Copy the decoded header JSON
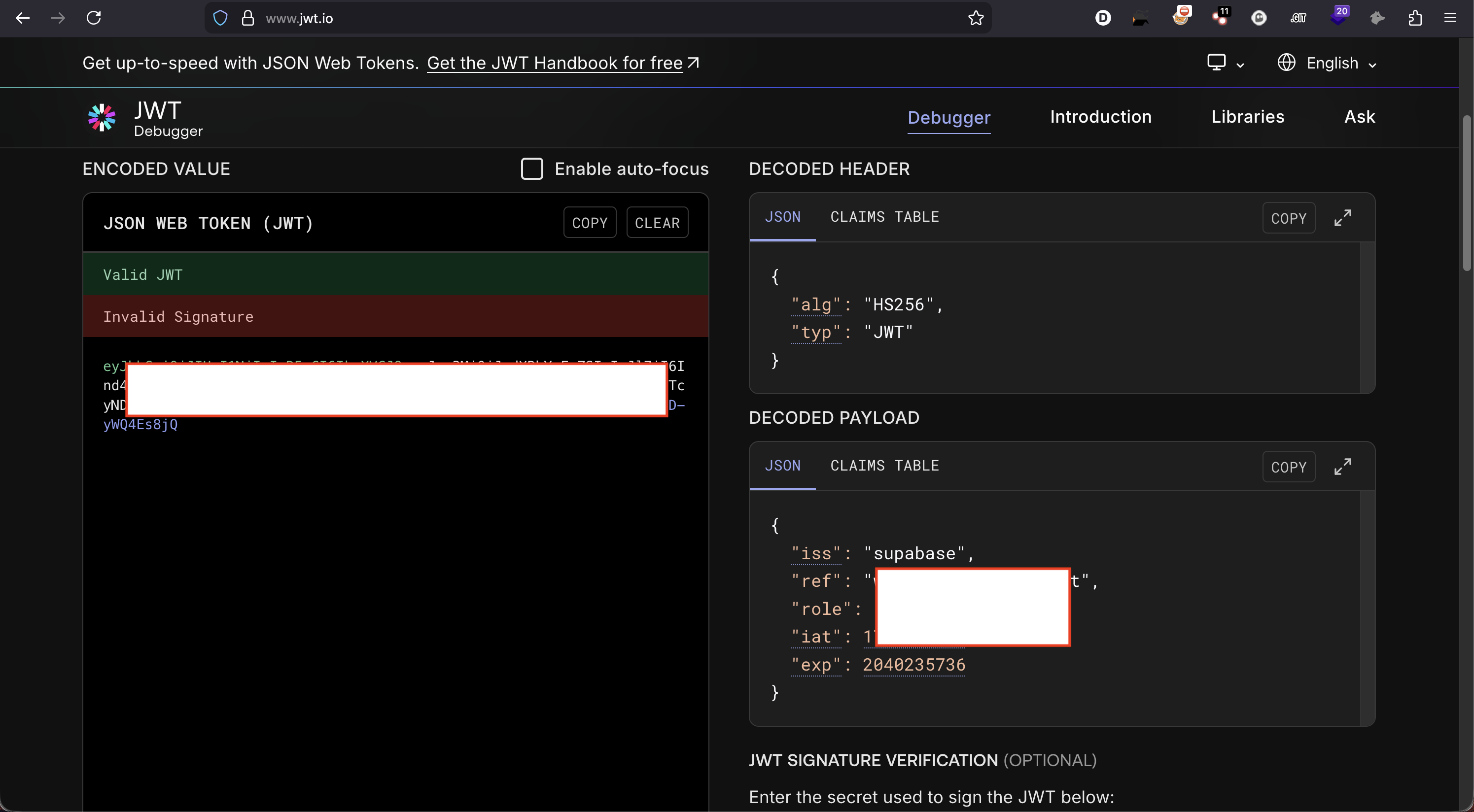The image size is (1474, 812). click(1288, 218)
